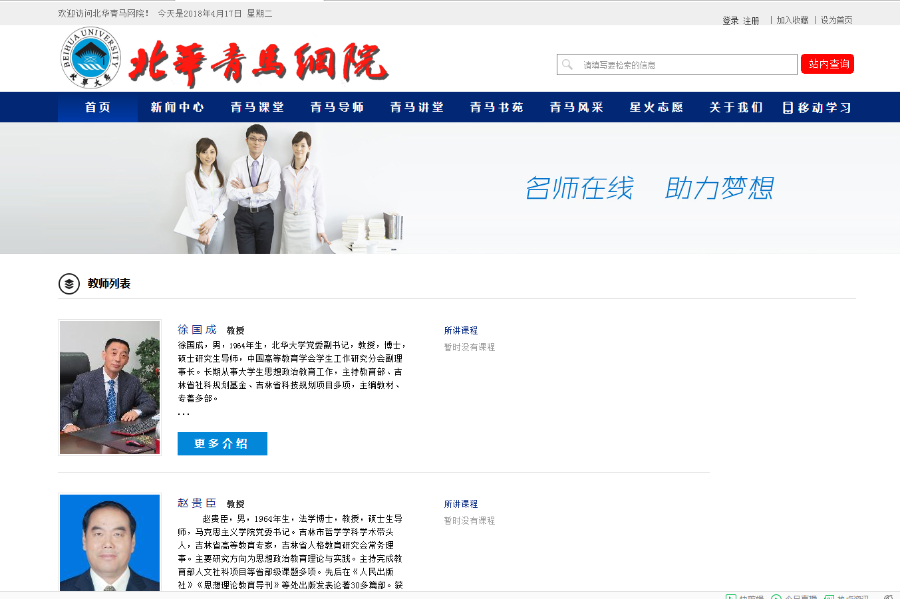Open teacher name link 徐国成
900x599 pixels.
tap(197, 329)
